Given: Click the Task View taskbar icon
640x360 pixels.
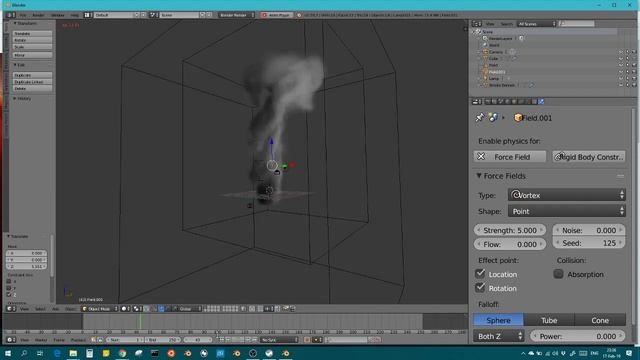Looking at the screenshot, I should [40, 353].
